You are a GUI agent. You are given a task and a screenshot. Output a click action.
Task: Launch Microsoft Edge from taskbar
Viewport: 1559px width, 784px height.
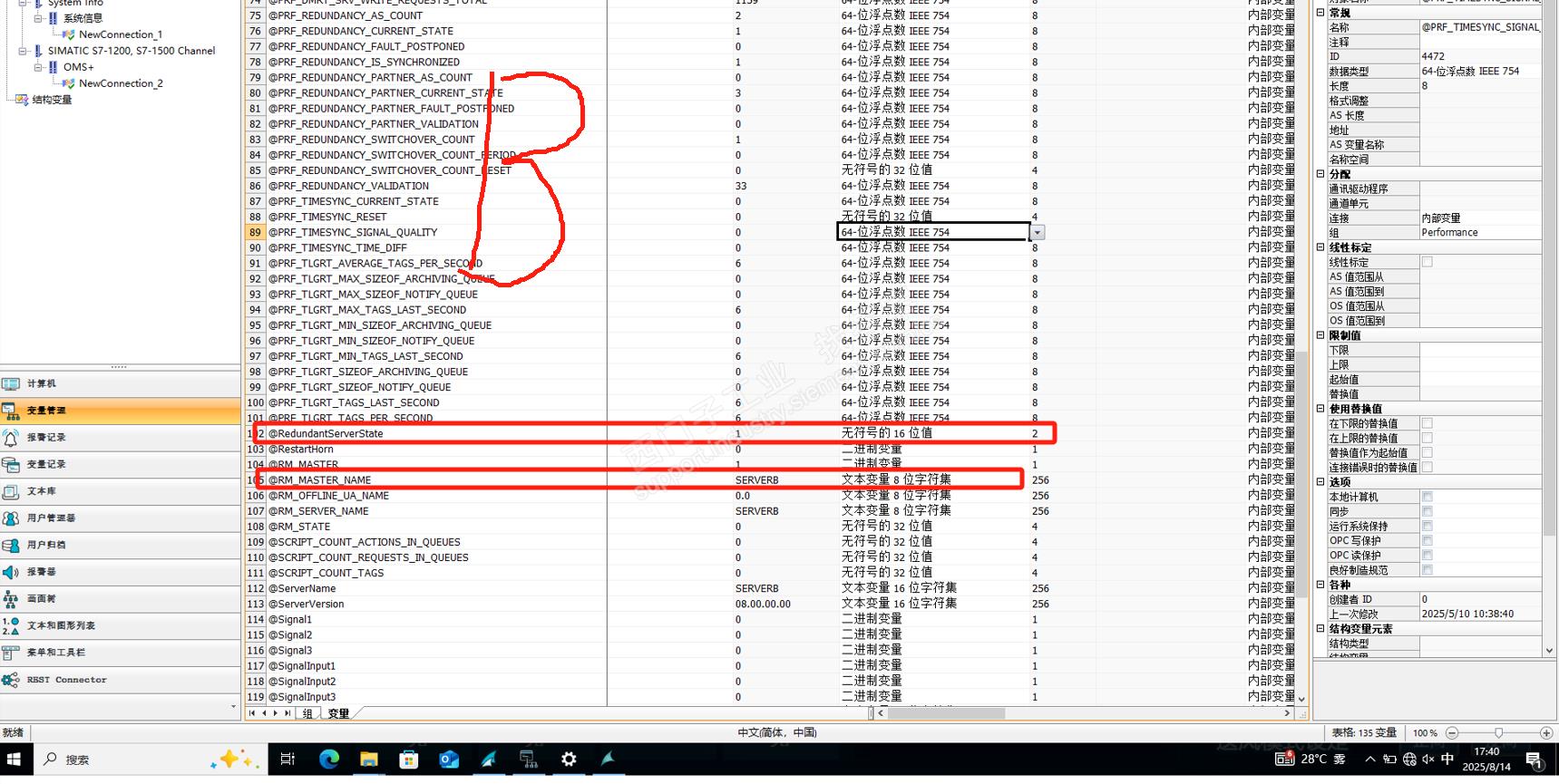[328, 760]
